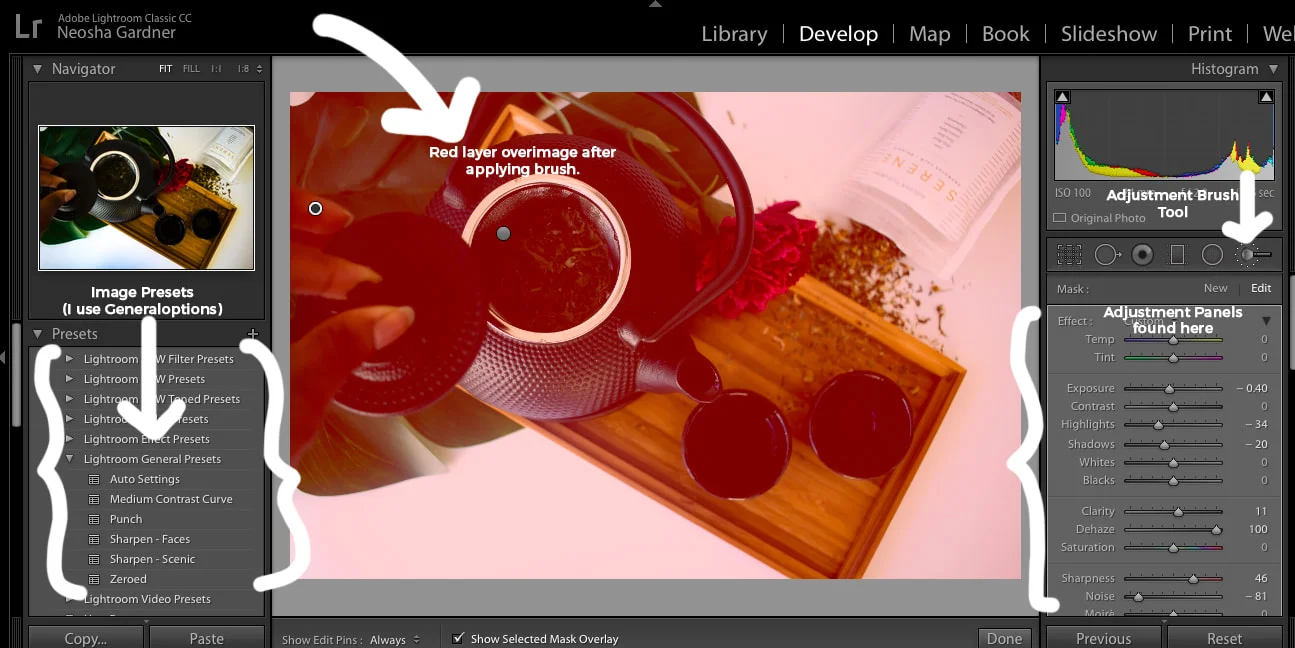Screen dimensions: 1295x648
Task: Open the Book module
Action: pyautogui.click(x=1005, y=33)
